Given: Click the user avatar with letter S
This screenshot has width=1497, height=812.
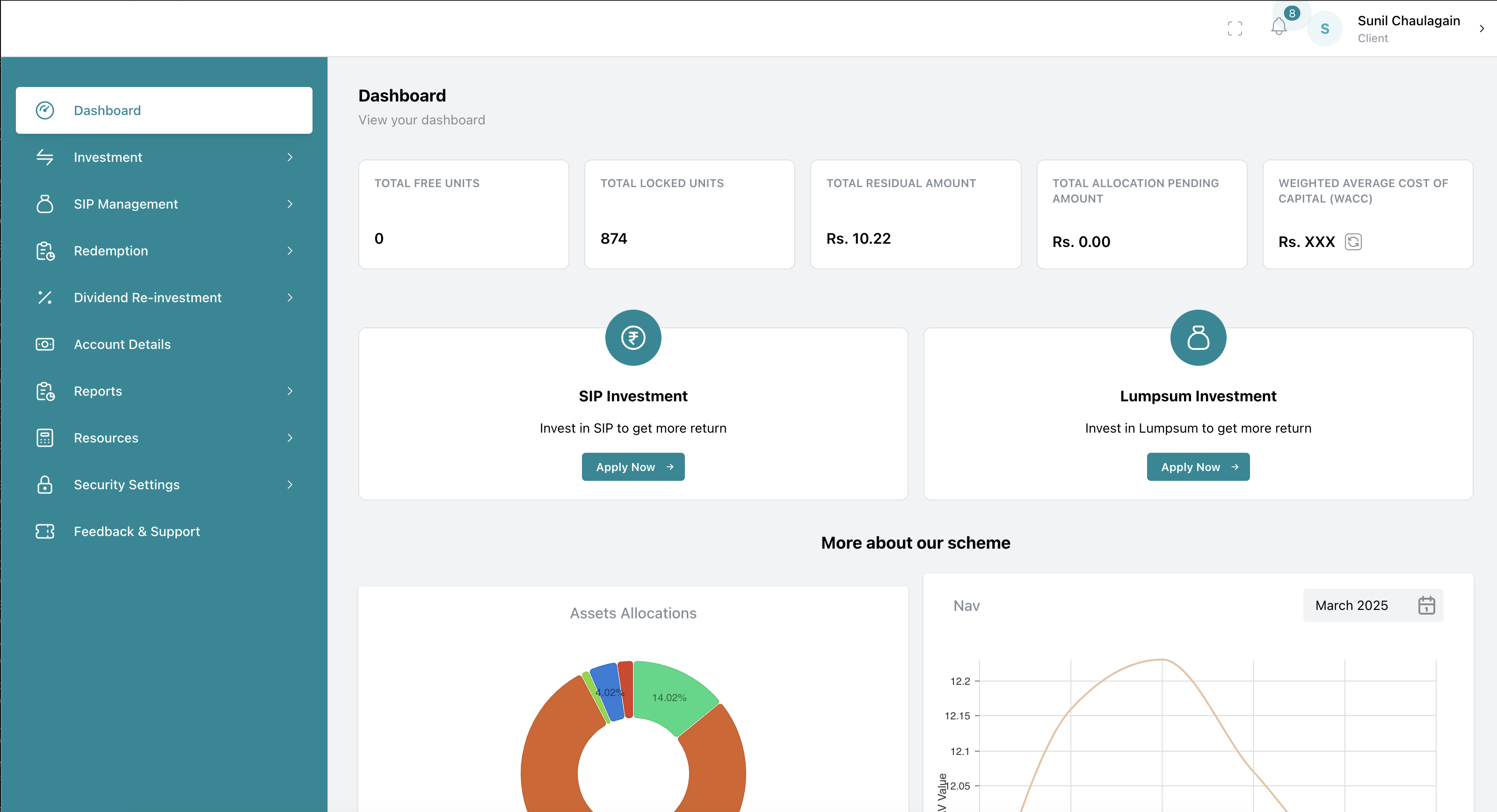Looking at the screenshot, I should click(1324, 29).
